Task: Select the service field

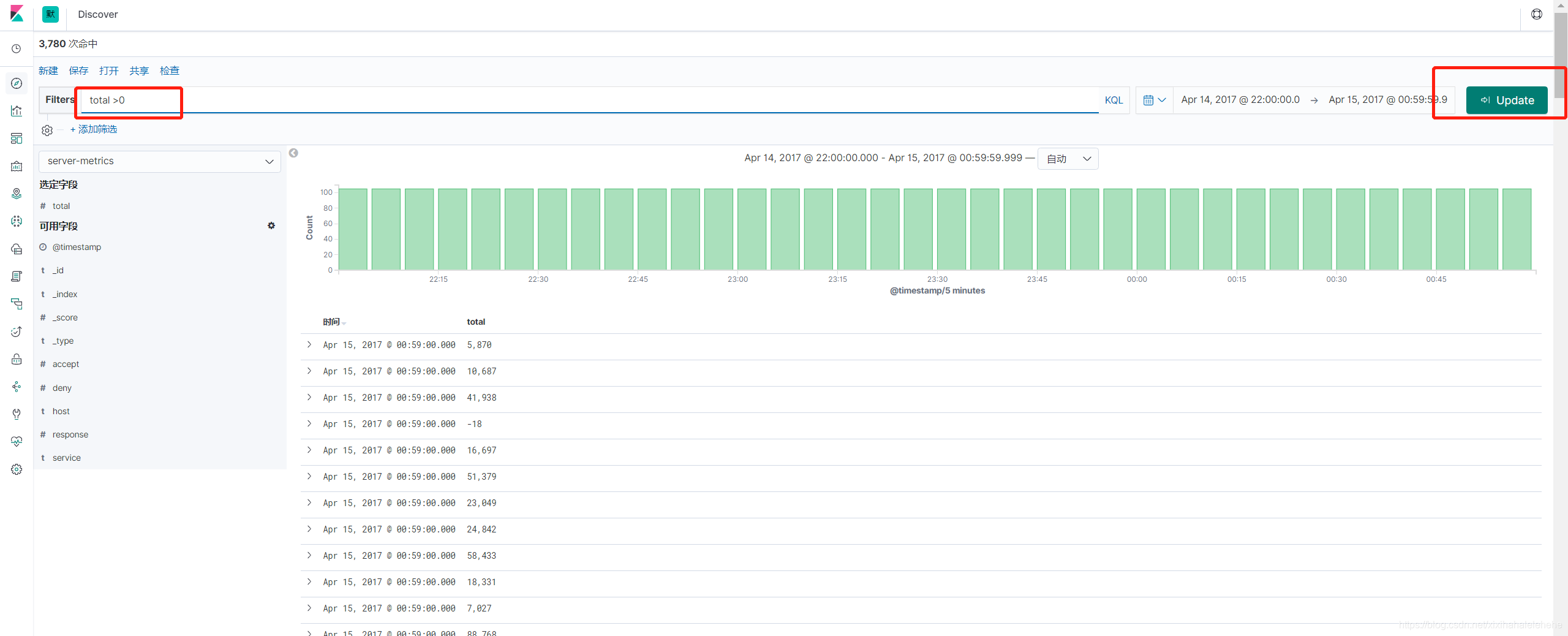Action: 67,458
